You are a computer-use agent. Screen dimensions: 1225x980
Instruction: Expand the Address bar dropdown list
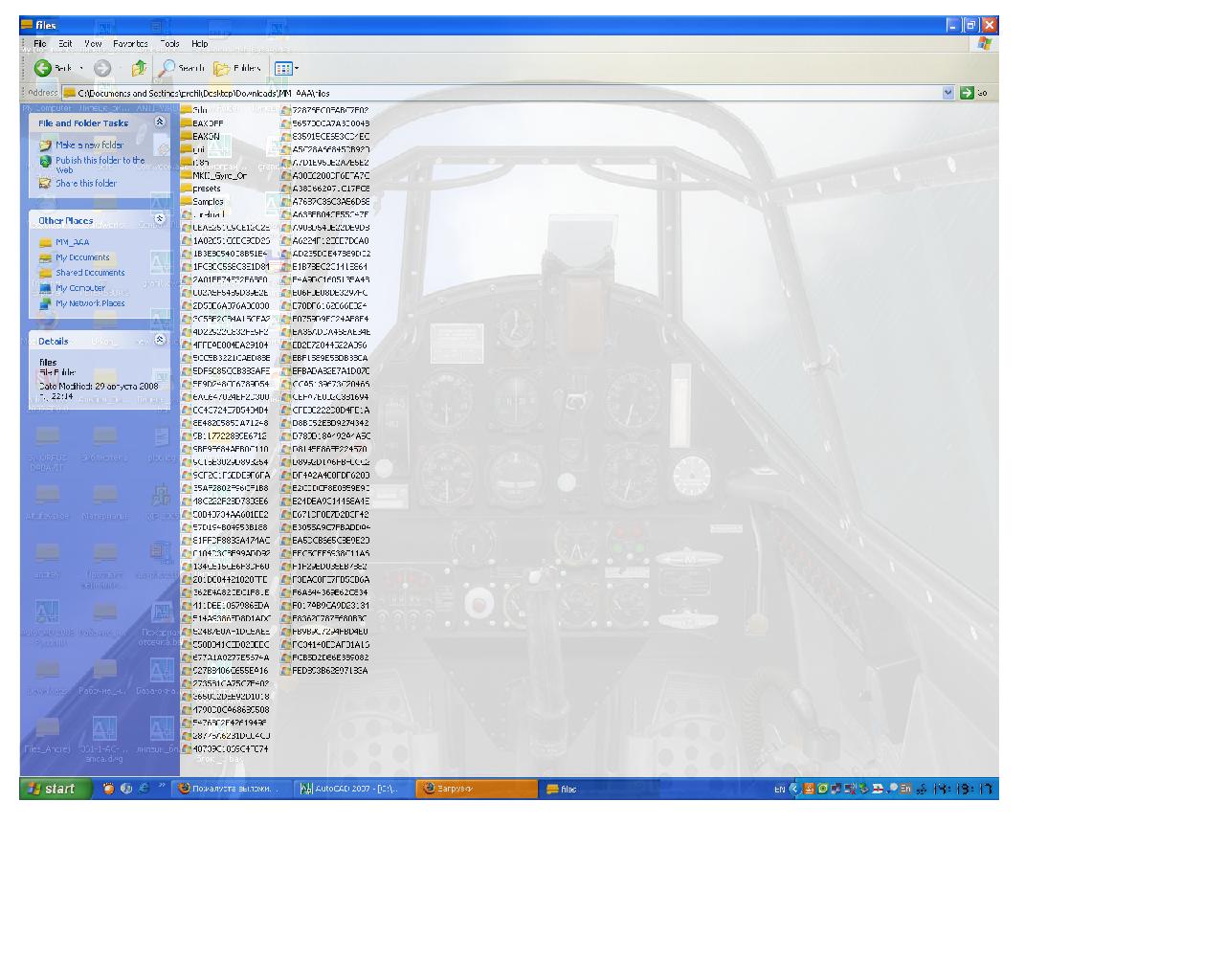948,93
